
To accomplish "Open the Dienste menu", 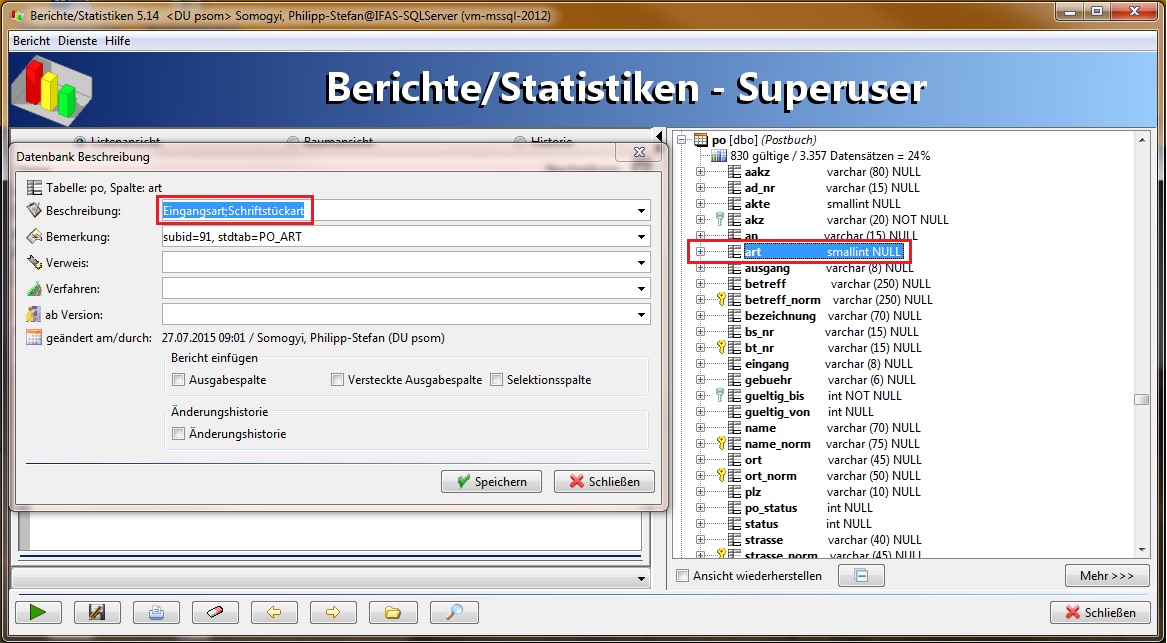I will click(78, 41).
